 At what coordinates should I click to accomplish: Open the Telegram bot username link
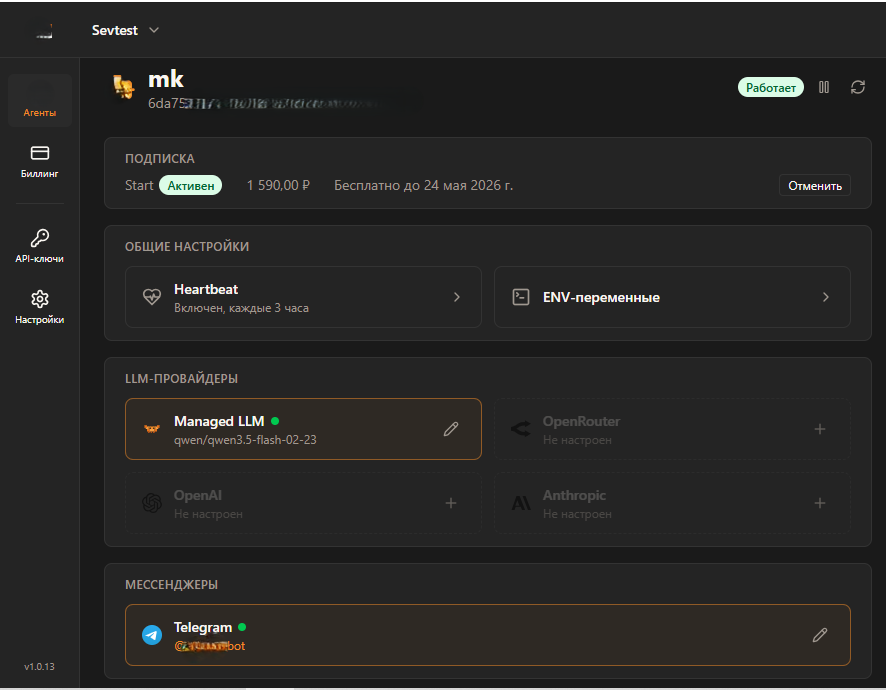210,646
